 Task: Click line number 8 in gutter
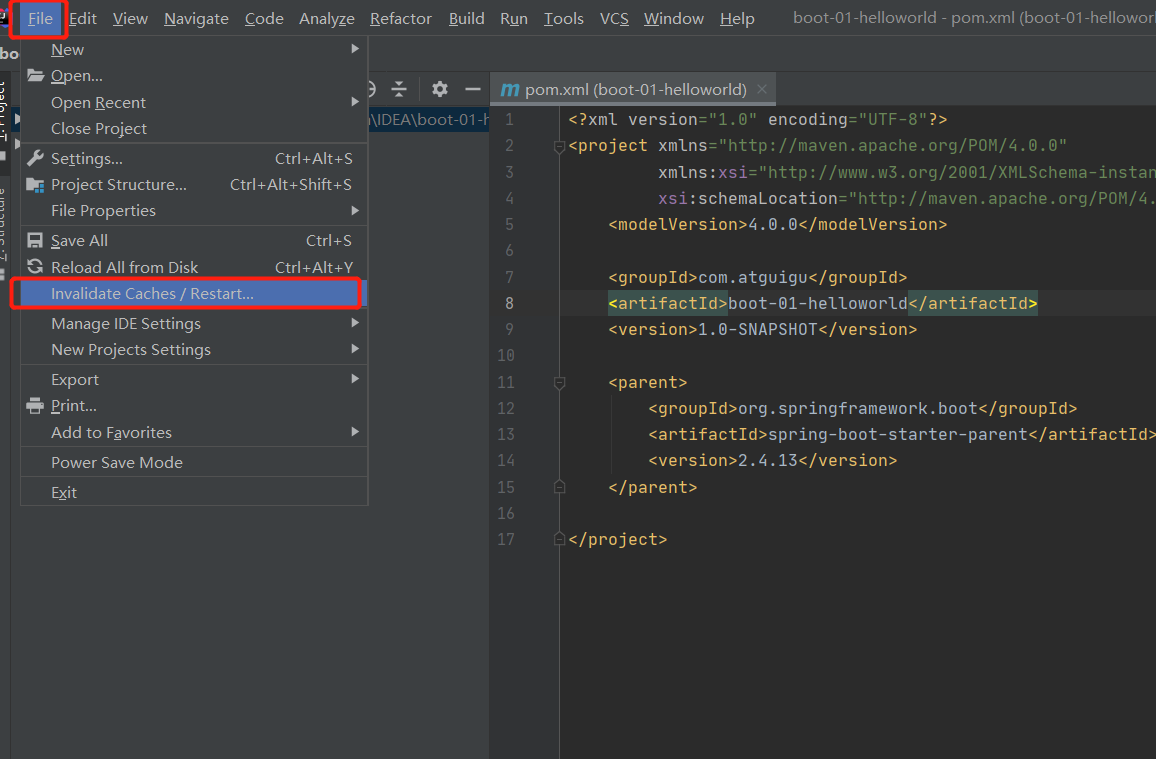coord(509,303)
